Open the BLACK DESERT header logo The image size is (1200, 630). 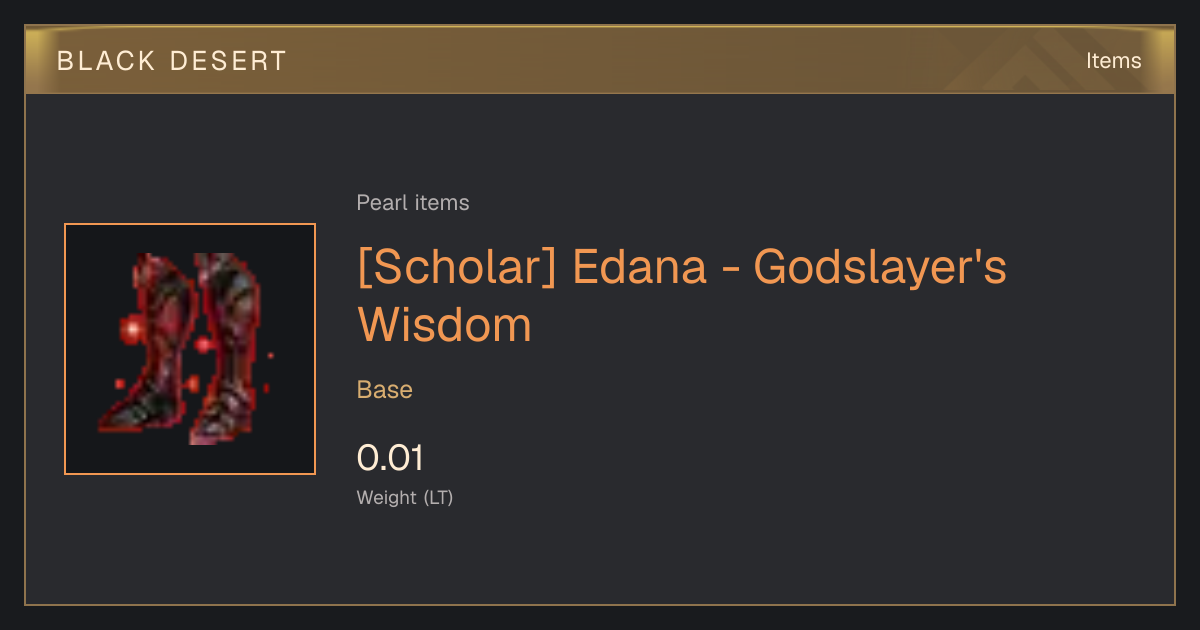[172, 61]
